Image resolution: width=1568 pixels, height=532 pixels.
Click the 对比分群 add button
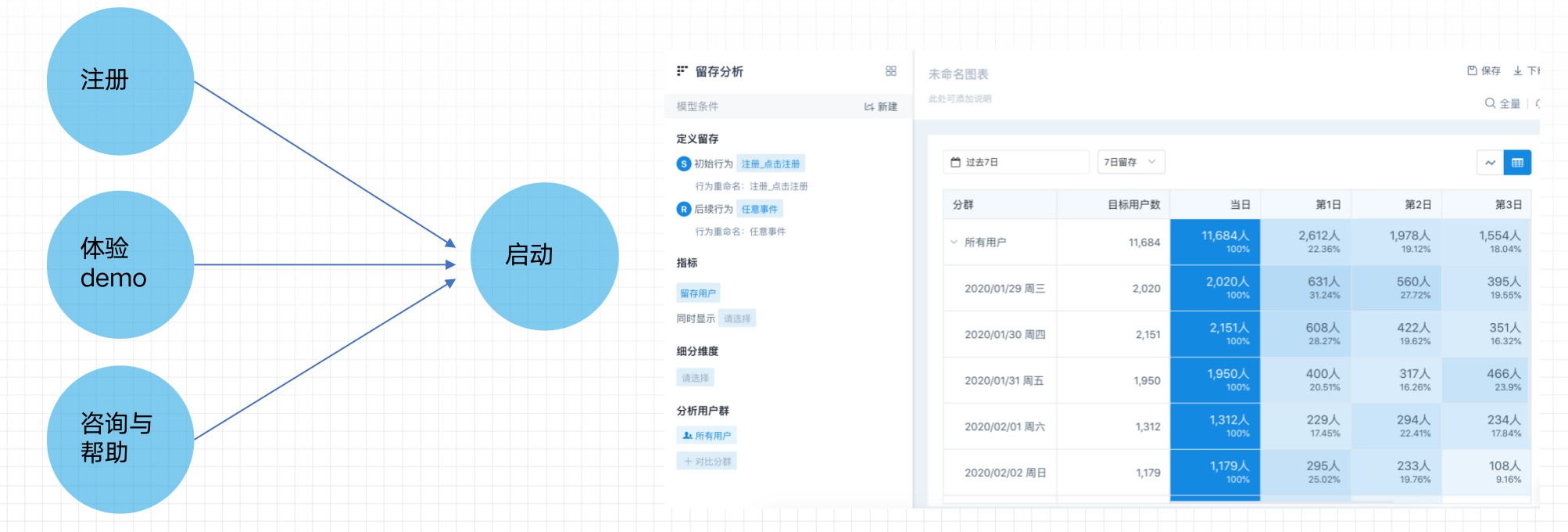(707, 462)
